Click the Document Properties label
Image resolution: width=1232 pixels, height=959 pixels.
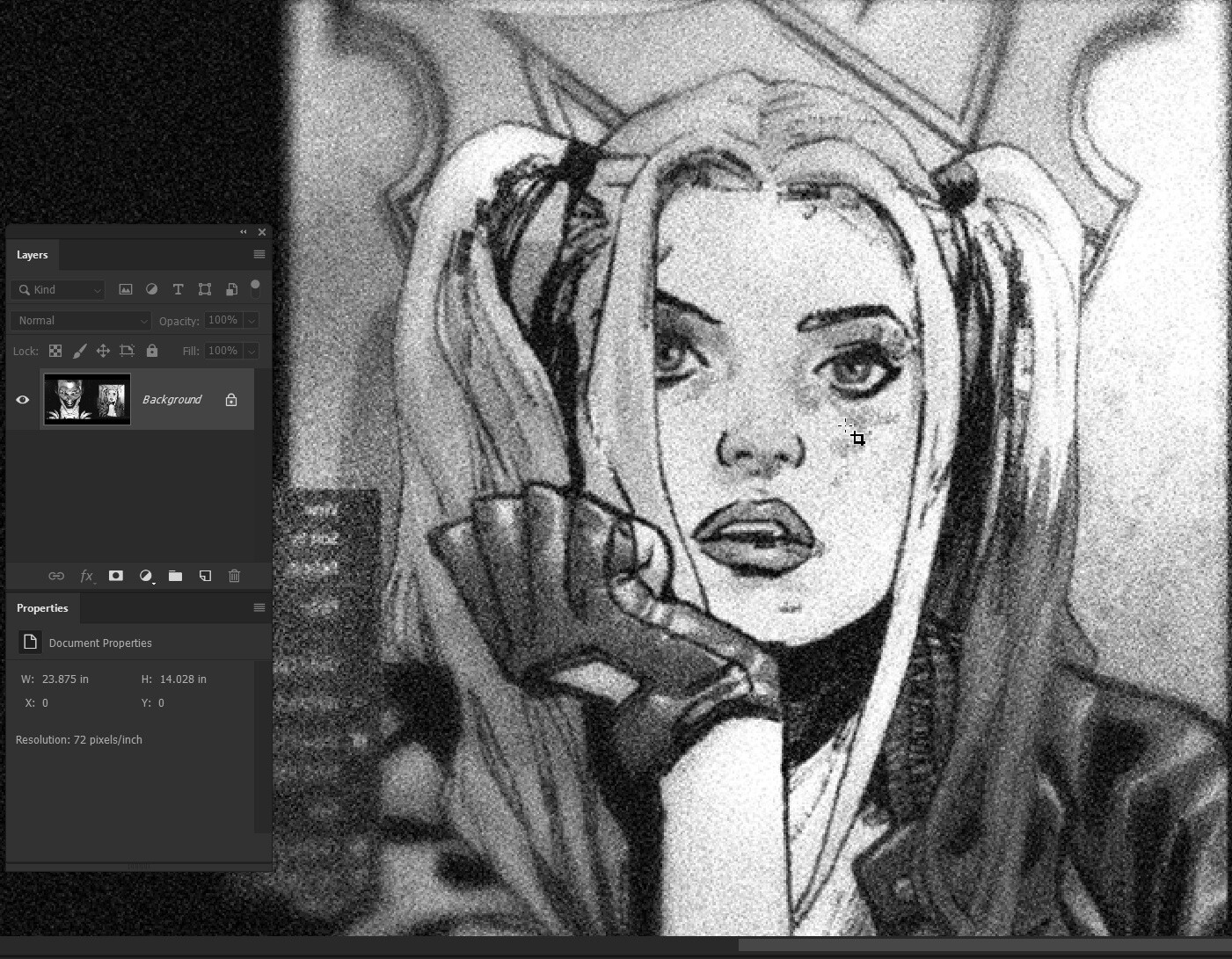coord(100,643)
